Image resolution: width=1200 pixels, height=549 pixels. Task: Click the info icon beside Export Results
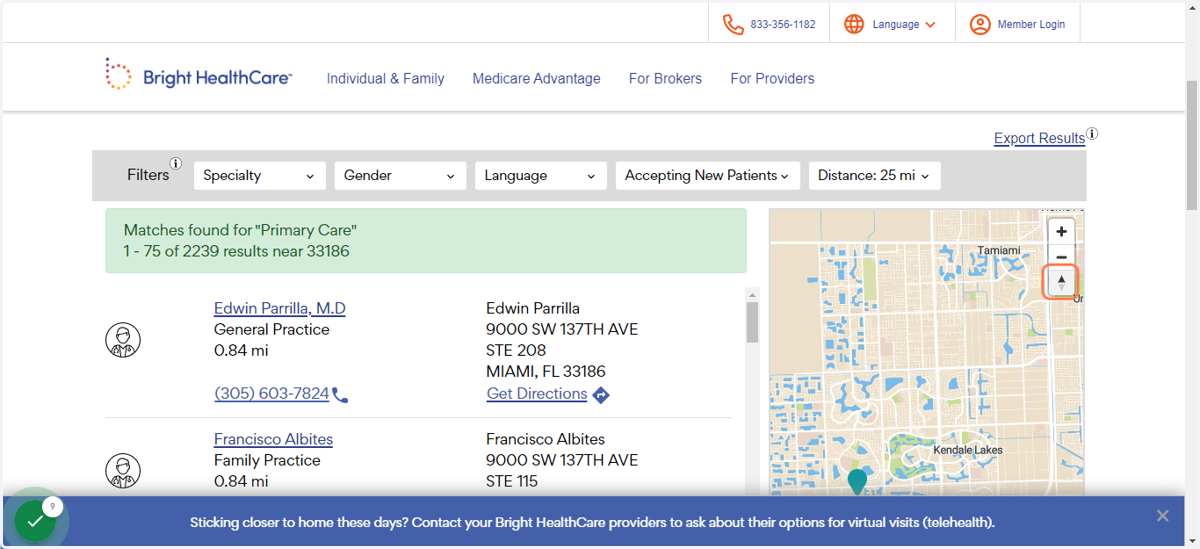tap(1092, 133)
